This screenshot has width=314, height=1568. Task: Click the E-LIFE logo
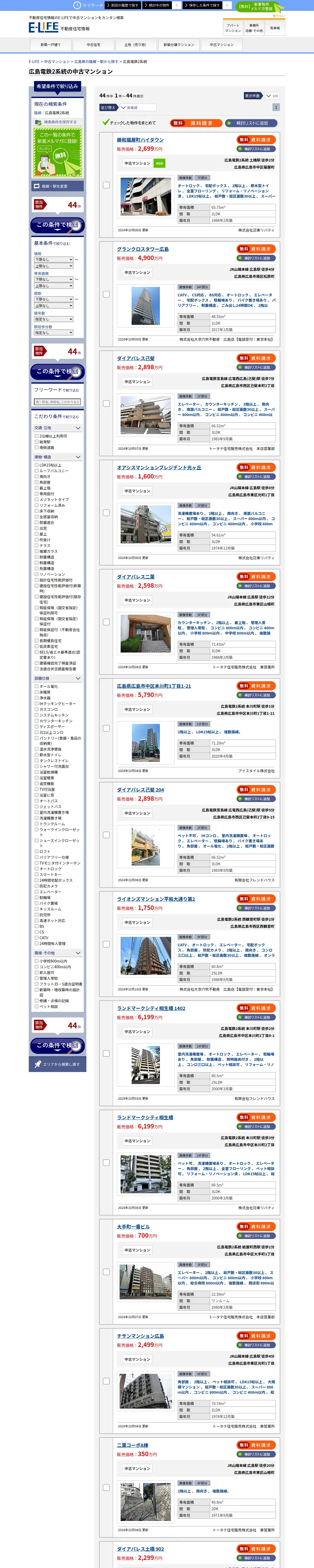click(43, 27)
